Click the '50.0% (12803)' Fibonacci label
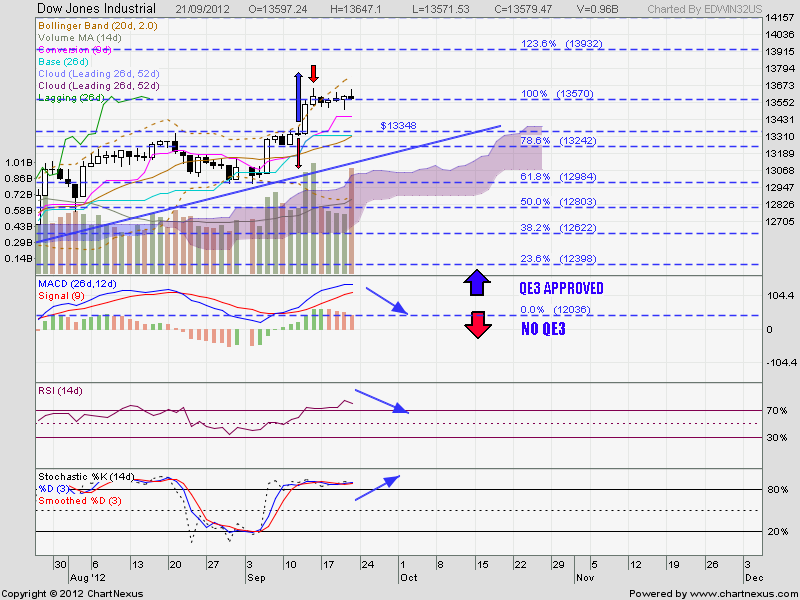The height and width of the screenshot is (600, 800). pos(558,202)
